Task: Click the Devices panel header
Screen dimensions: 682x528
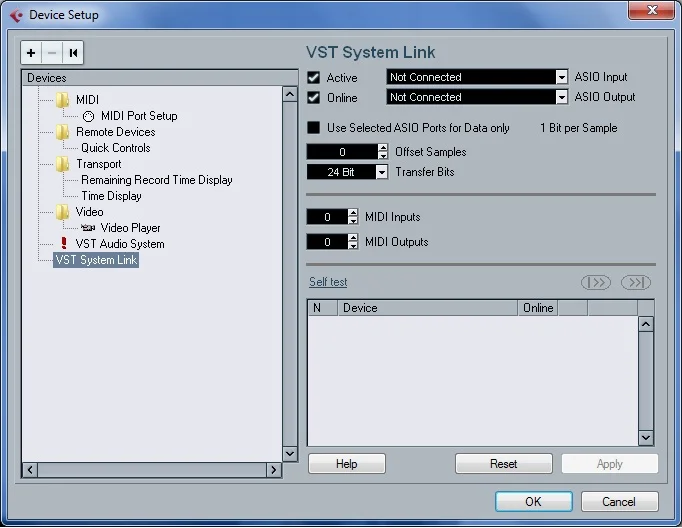Action: pyautogui.click(x=160, y=78)
